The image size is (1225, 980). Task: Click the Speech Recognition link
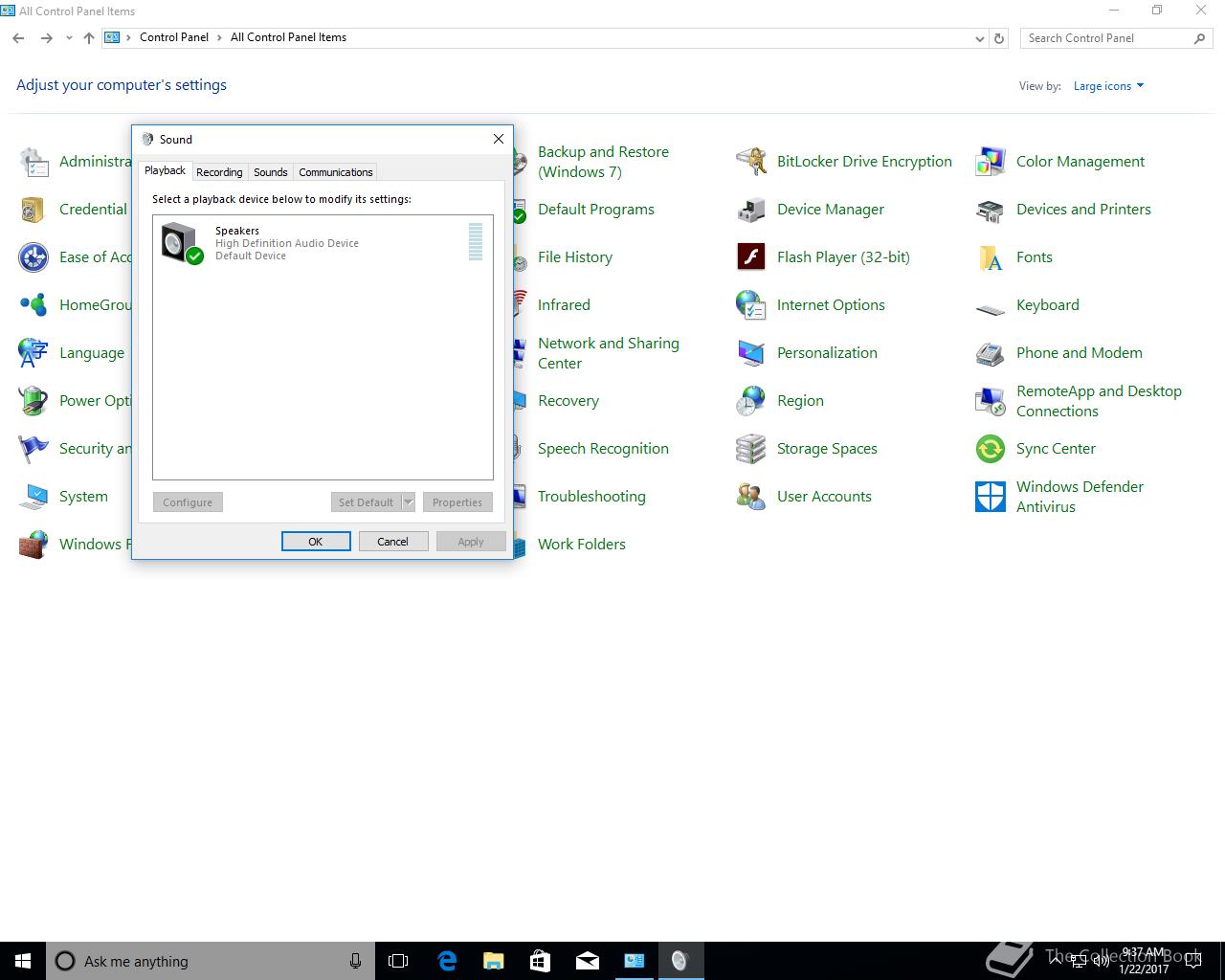pos(603,449)
